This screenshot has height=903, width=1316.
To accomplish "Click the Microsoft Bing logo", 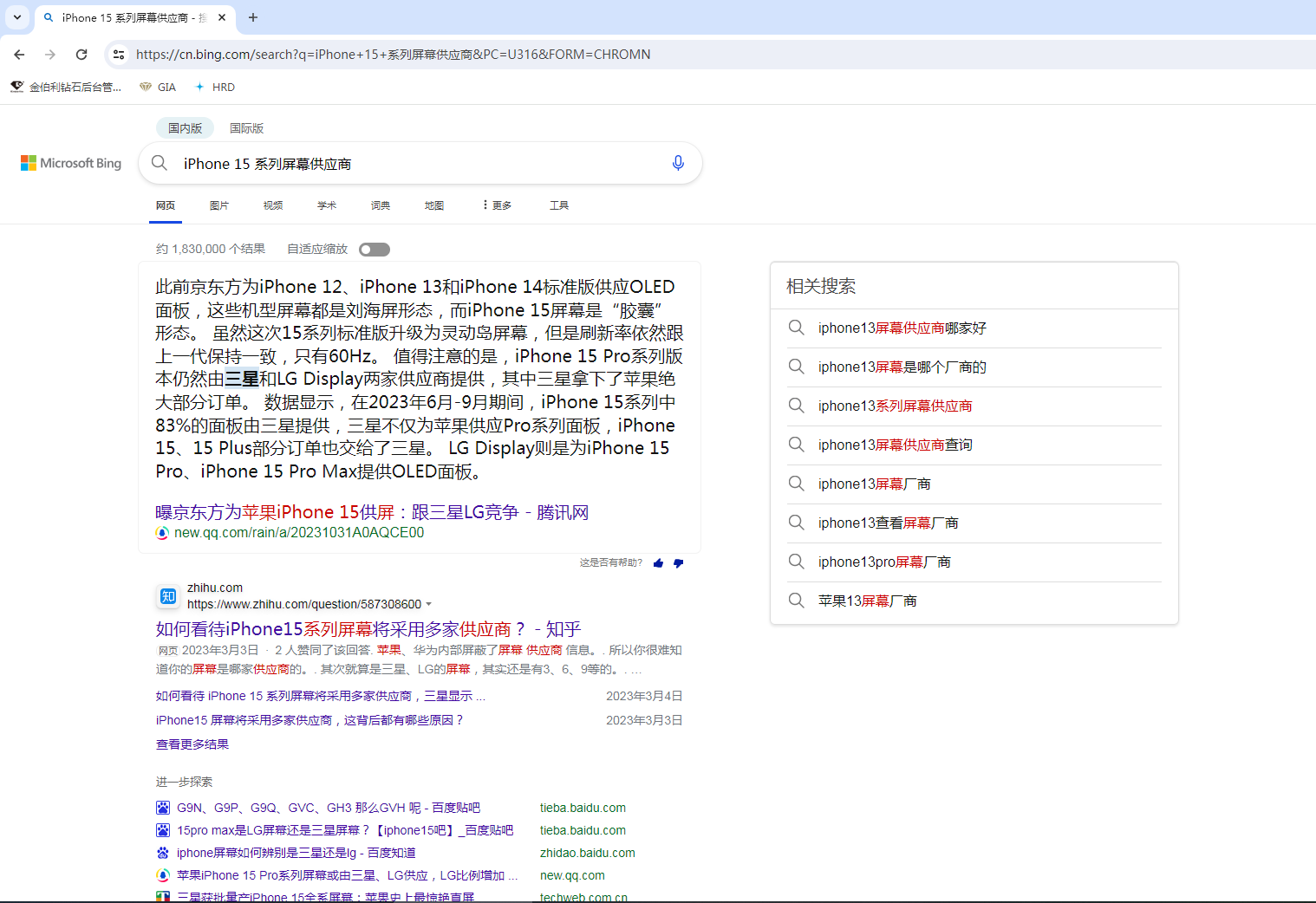I will (x=71, y=163).
